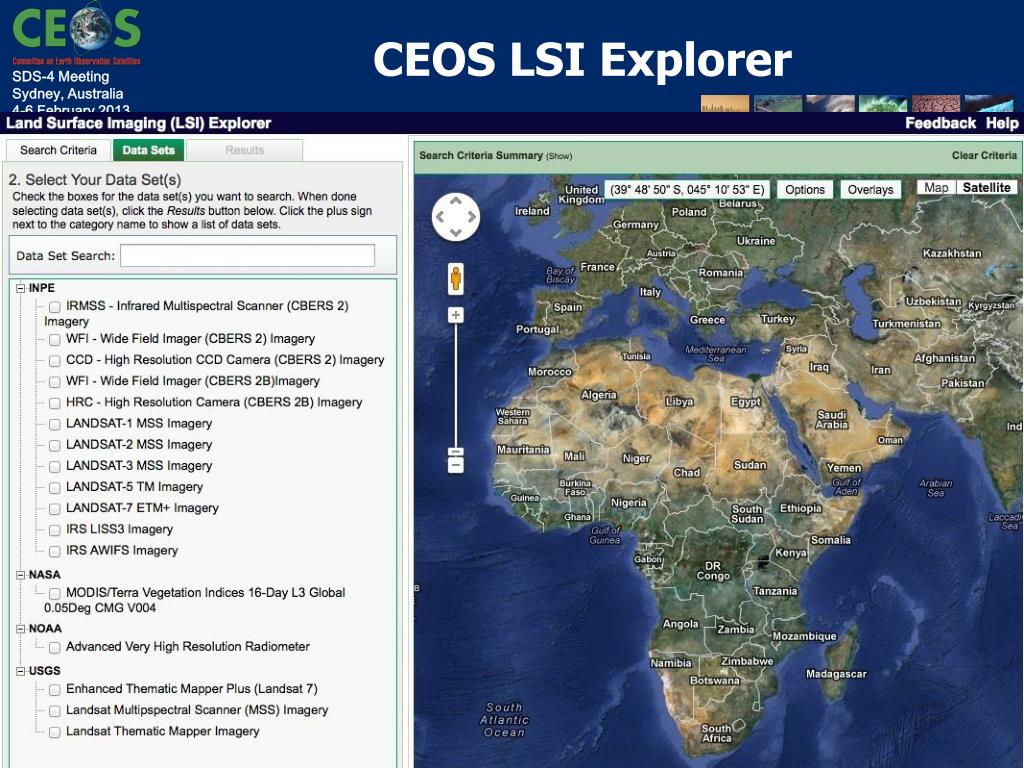Check Landsat Thematic Mapper Imagery checkbox
1024x768 pixels.
55,733
